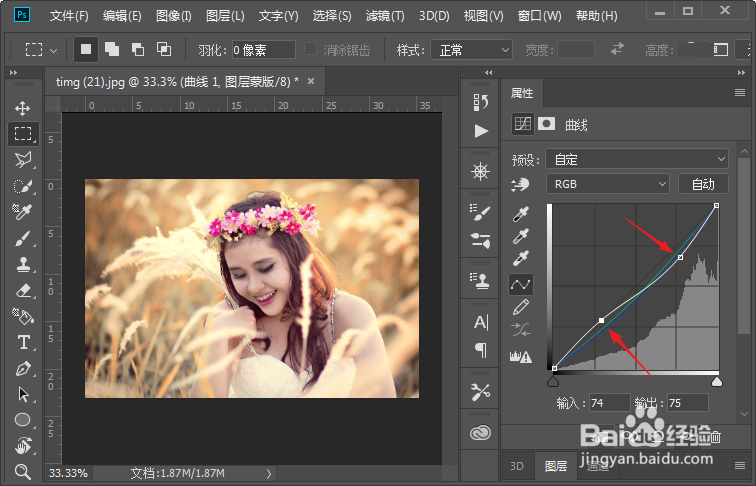Select the Polygonal Lasso tool

pos(23,160)
